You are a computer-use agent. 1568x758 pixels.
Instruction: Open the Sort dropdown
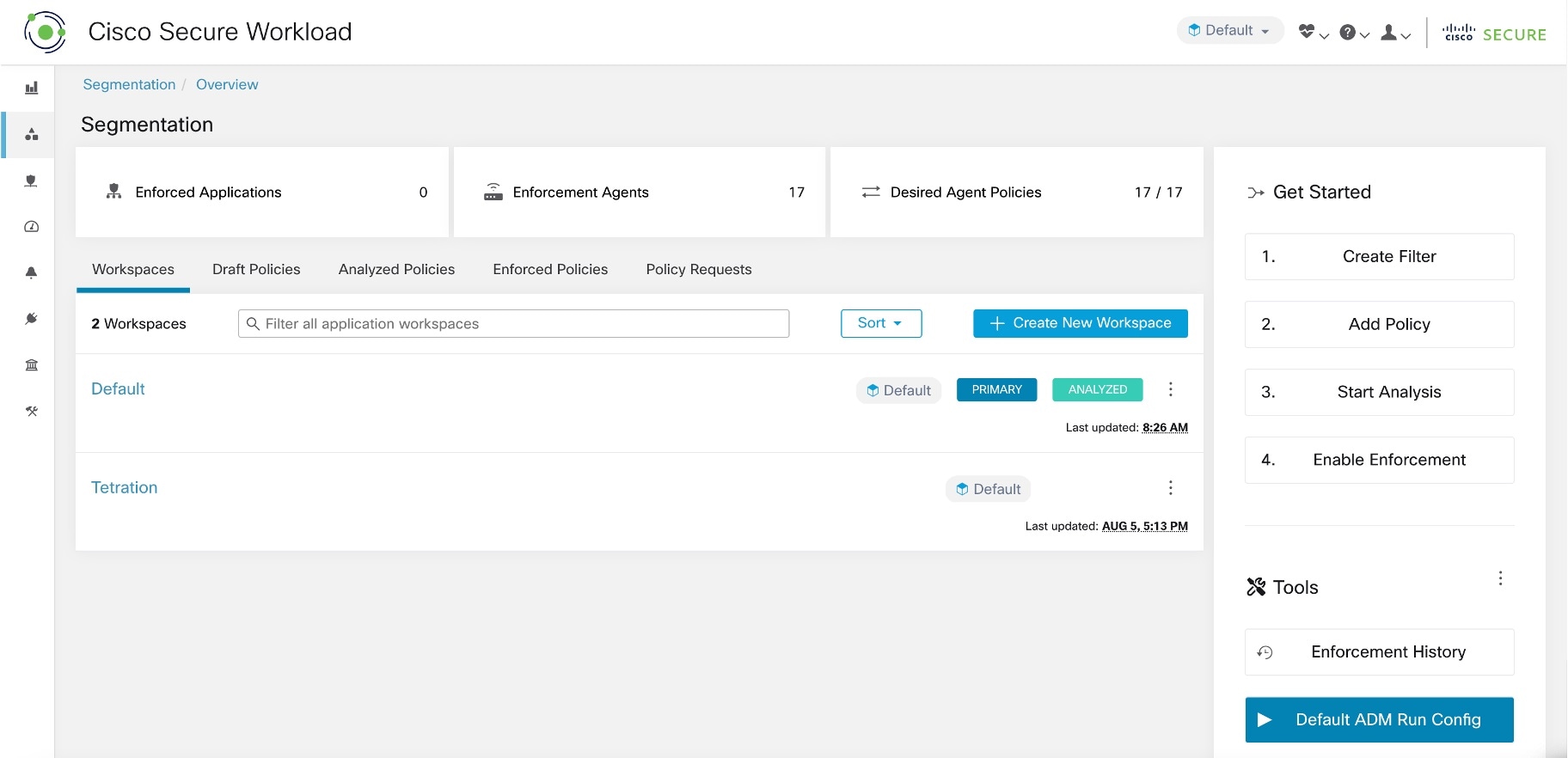(x=881, y=323)
